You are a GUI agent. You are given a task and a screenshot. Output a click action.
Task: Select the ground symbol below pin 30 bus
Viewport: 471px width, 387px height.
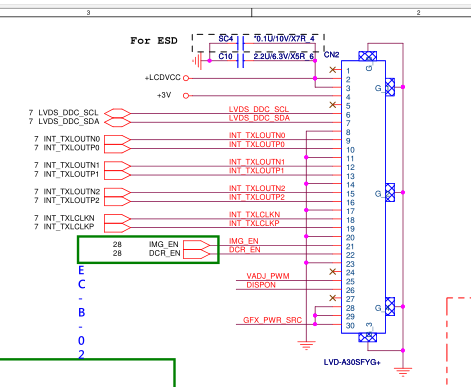click(x=306, y=345)
